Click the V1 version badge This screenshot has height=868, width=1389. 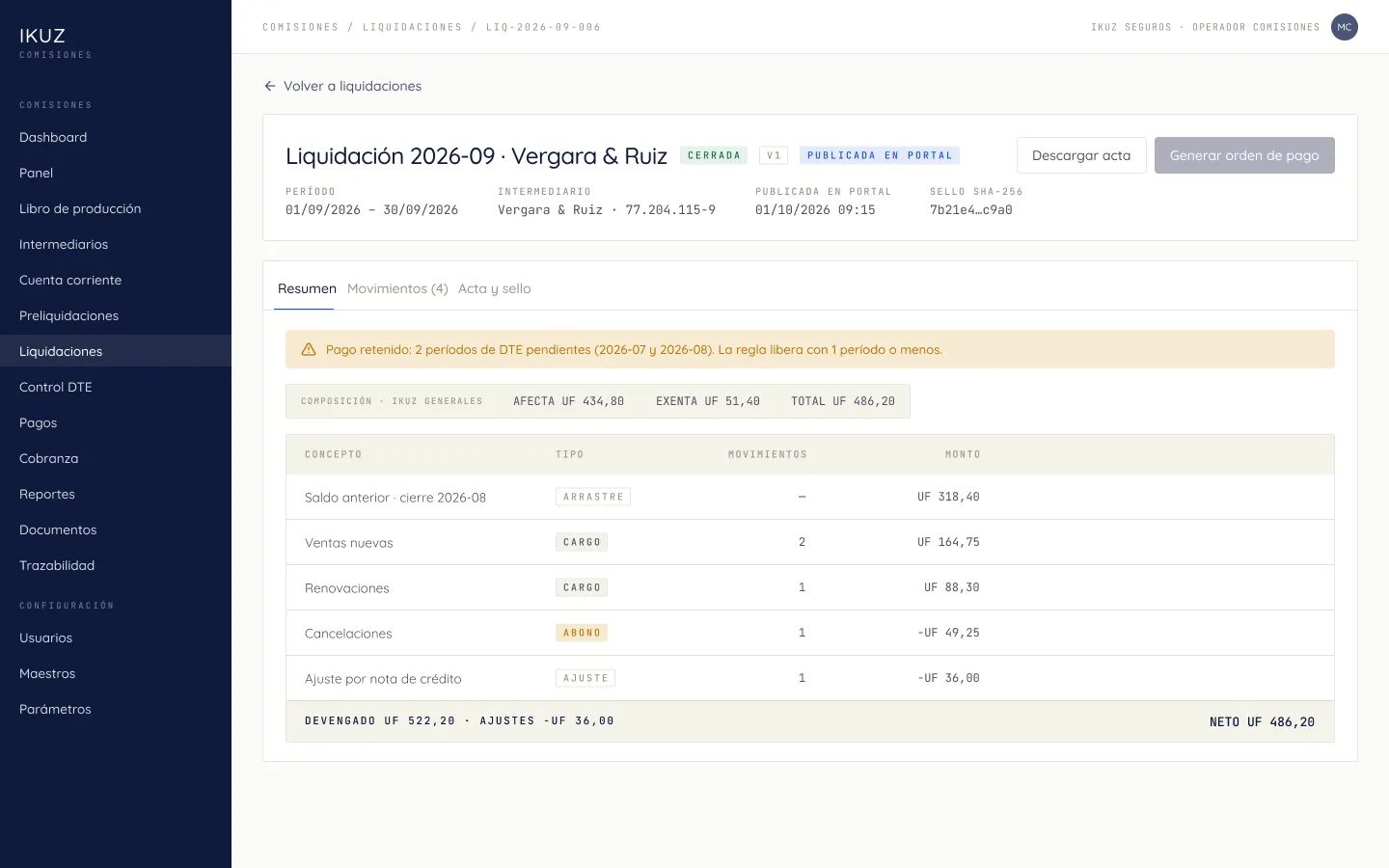[774, 155]
